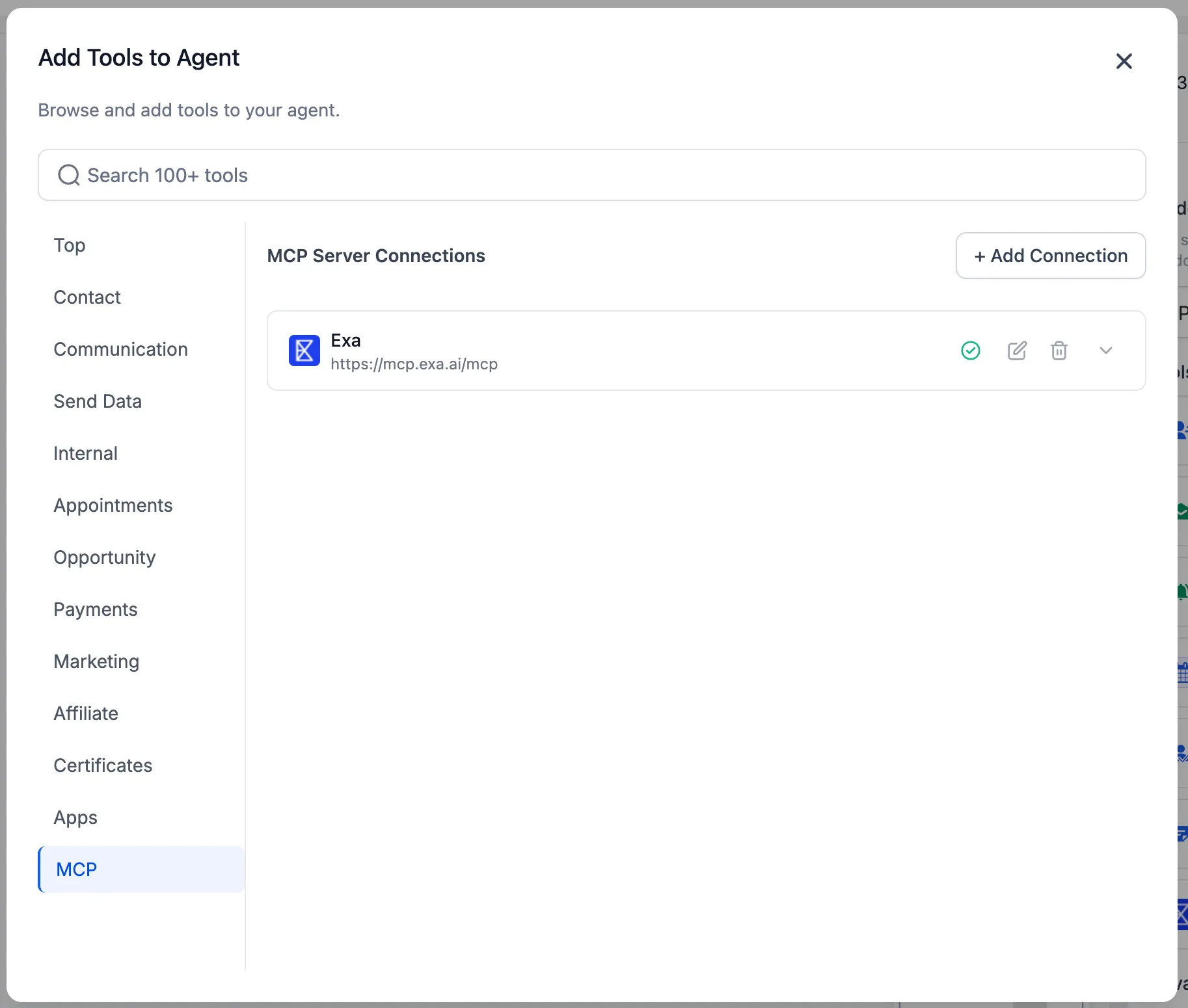Image resolution: width=1188 pixels, height=1008 pixels.
Task: Open the Send Data category
Action: pyautogui.click(x=98, y=401)
